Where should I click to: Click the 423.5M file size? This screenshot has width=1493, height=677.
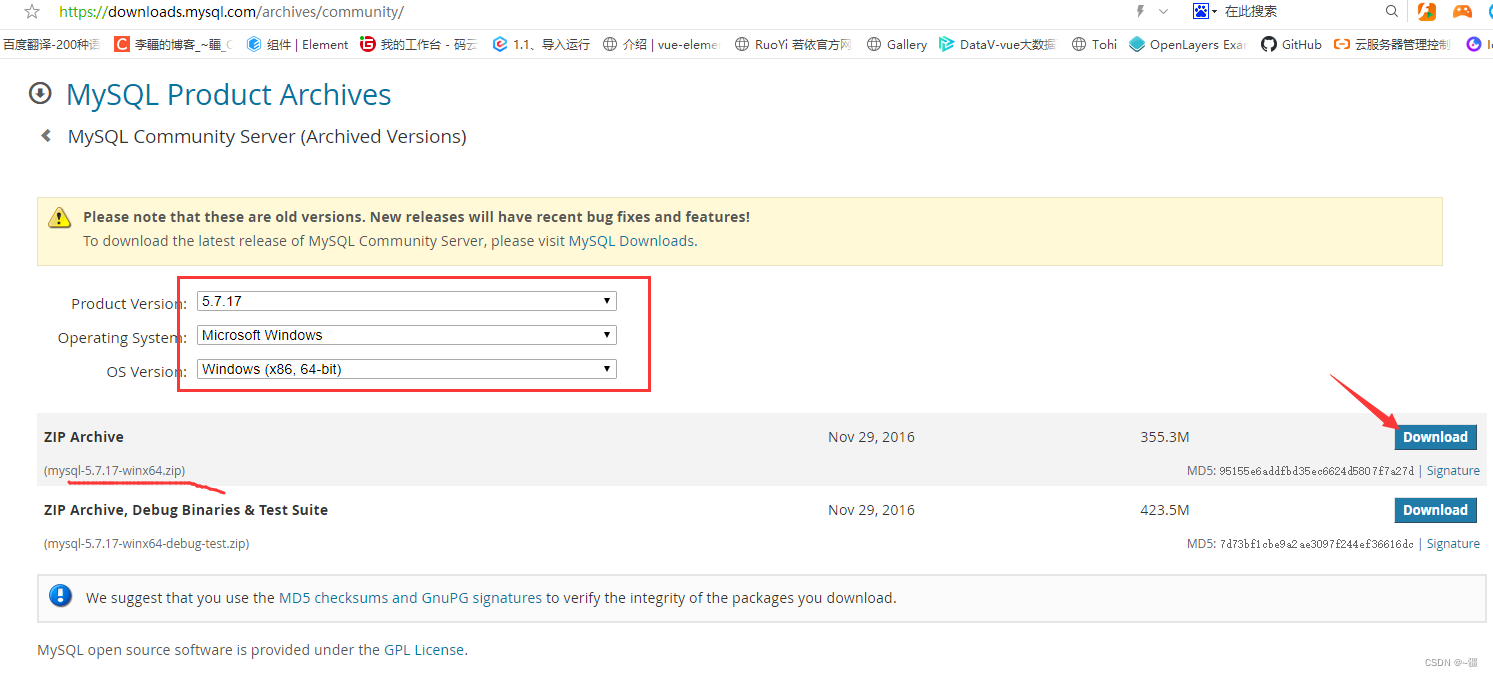tap(1165, 510)
